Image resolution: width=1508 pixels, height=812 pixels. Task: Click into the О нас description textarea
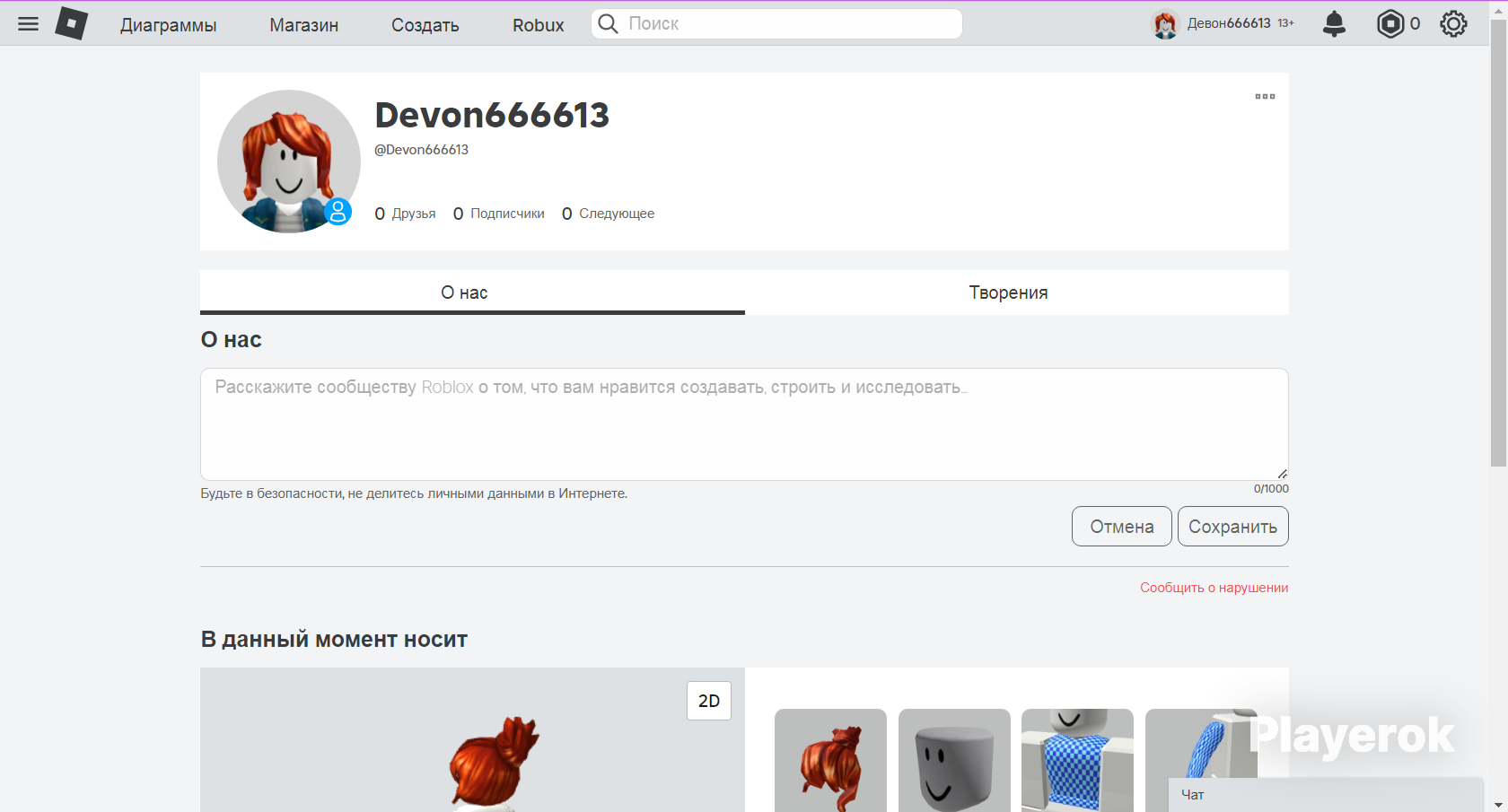tap(744, 424)
